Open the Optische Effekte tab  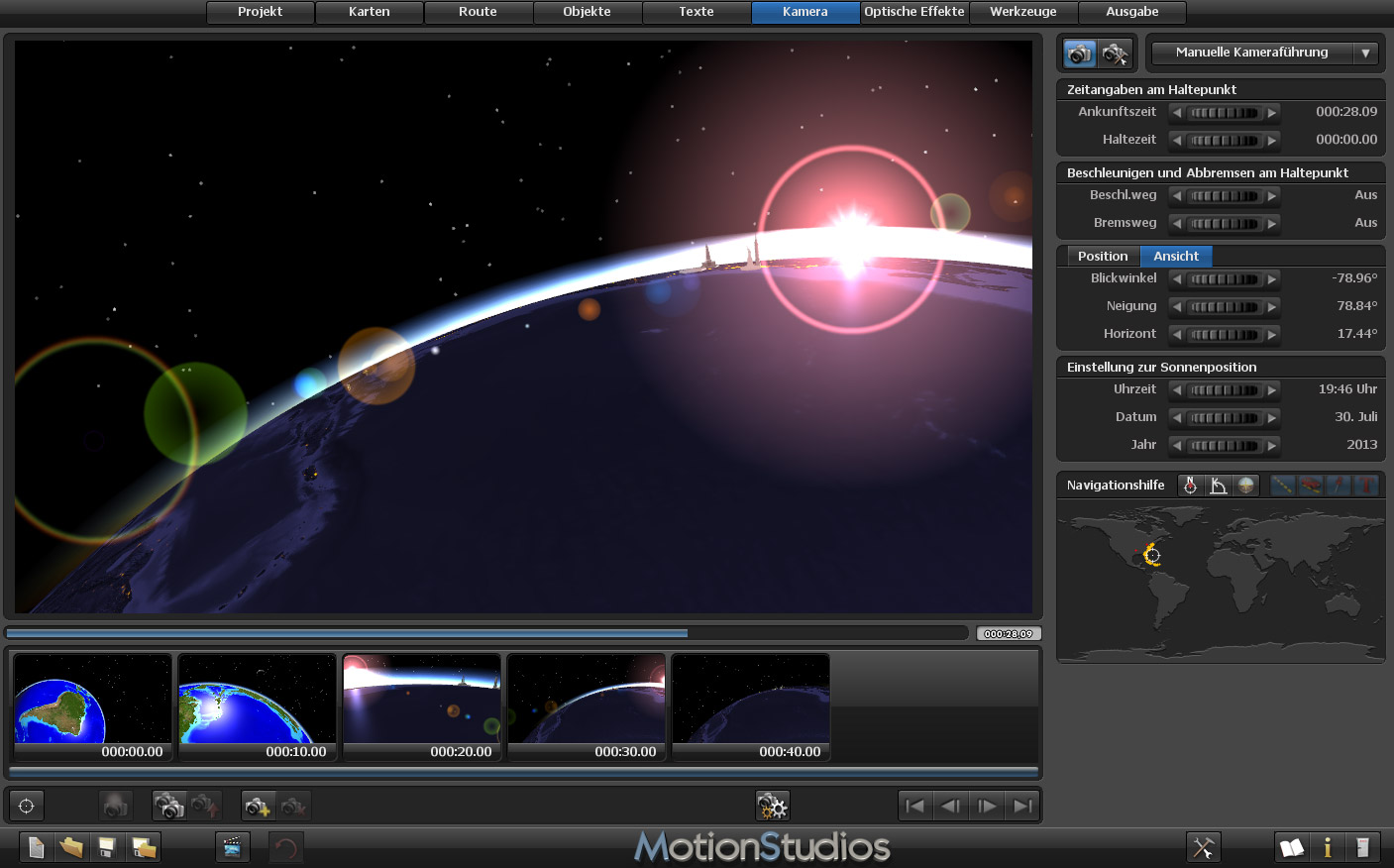tap(913, 12)
